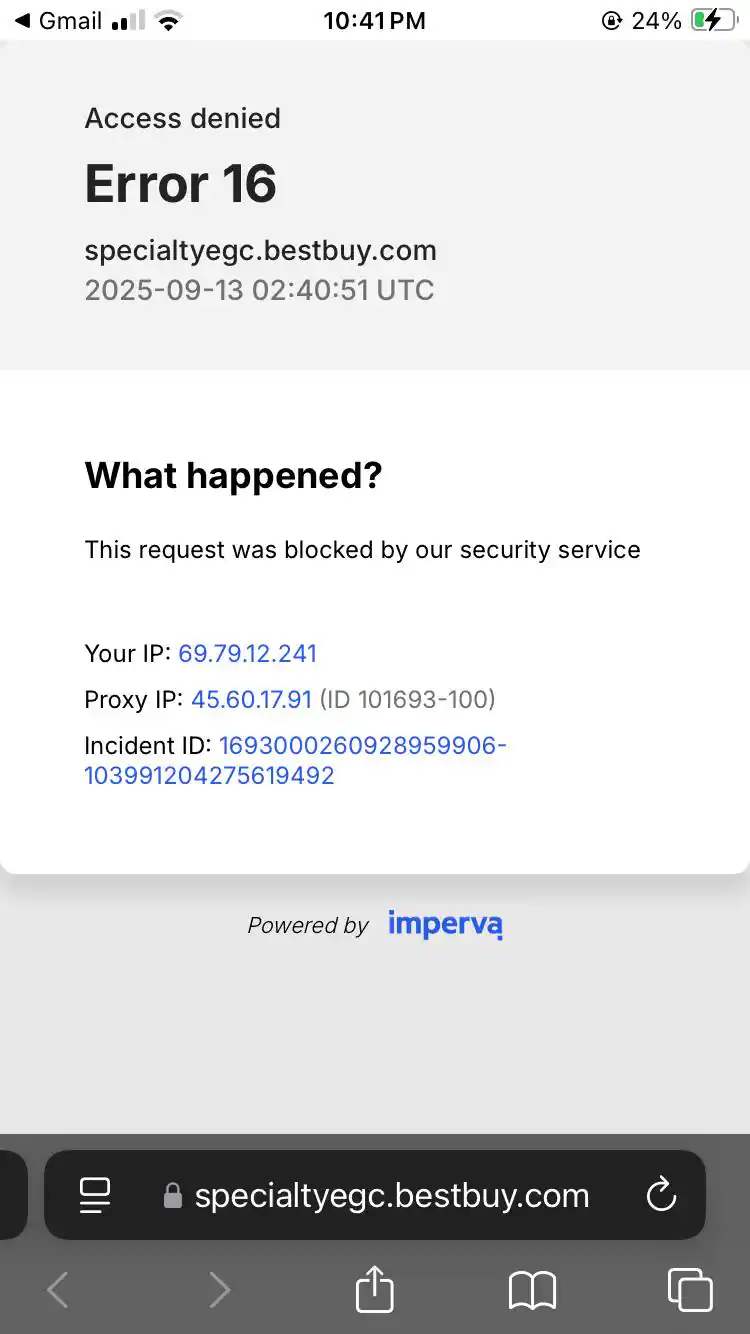
Task: Tap the padlock icon in address bar
Action: point(173,1196)
